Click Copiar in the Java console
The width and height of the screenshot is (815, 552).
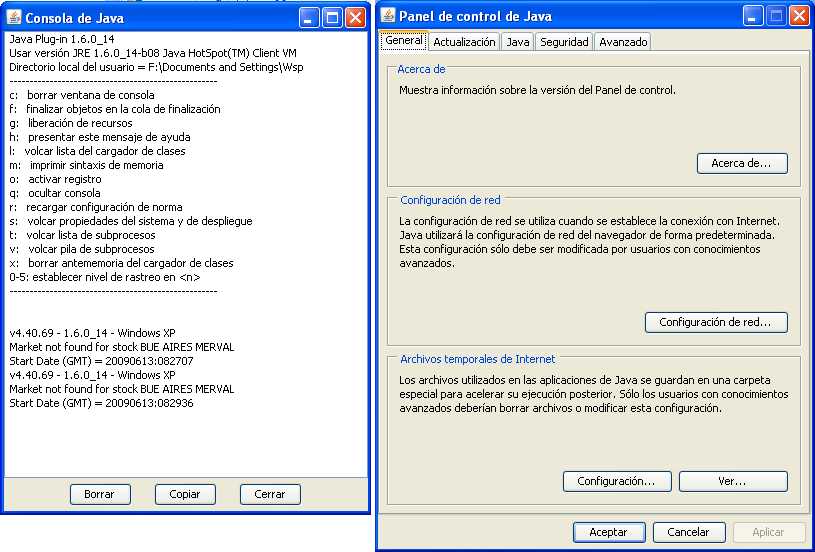click(185, 494)
